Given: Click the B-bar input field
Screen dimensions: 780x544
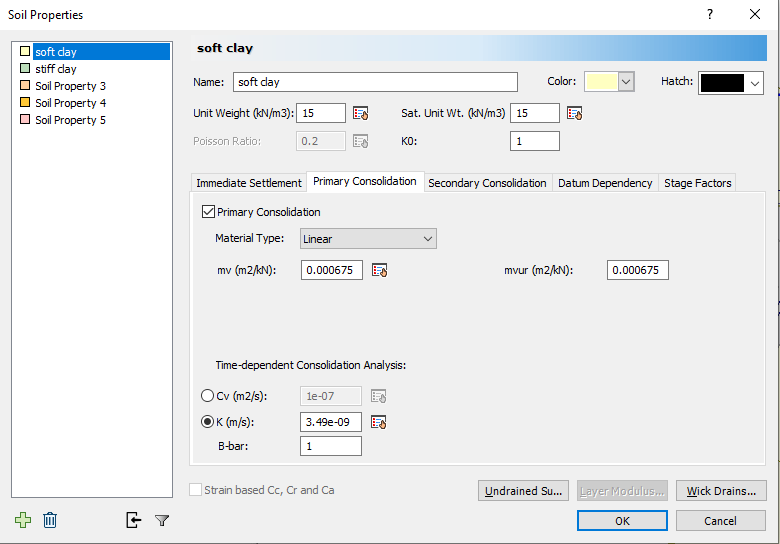Looking at the screenshot, I should coord(331,446).
